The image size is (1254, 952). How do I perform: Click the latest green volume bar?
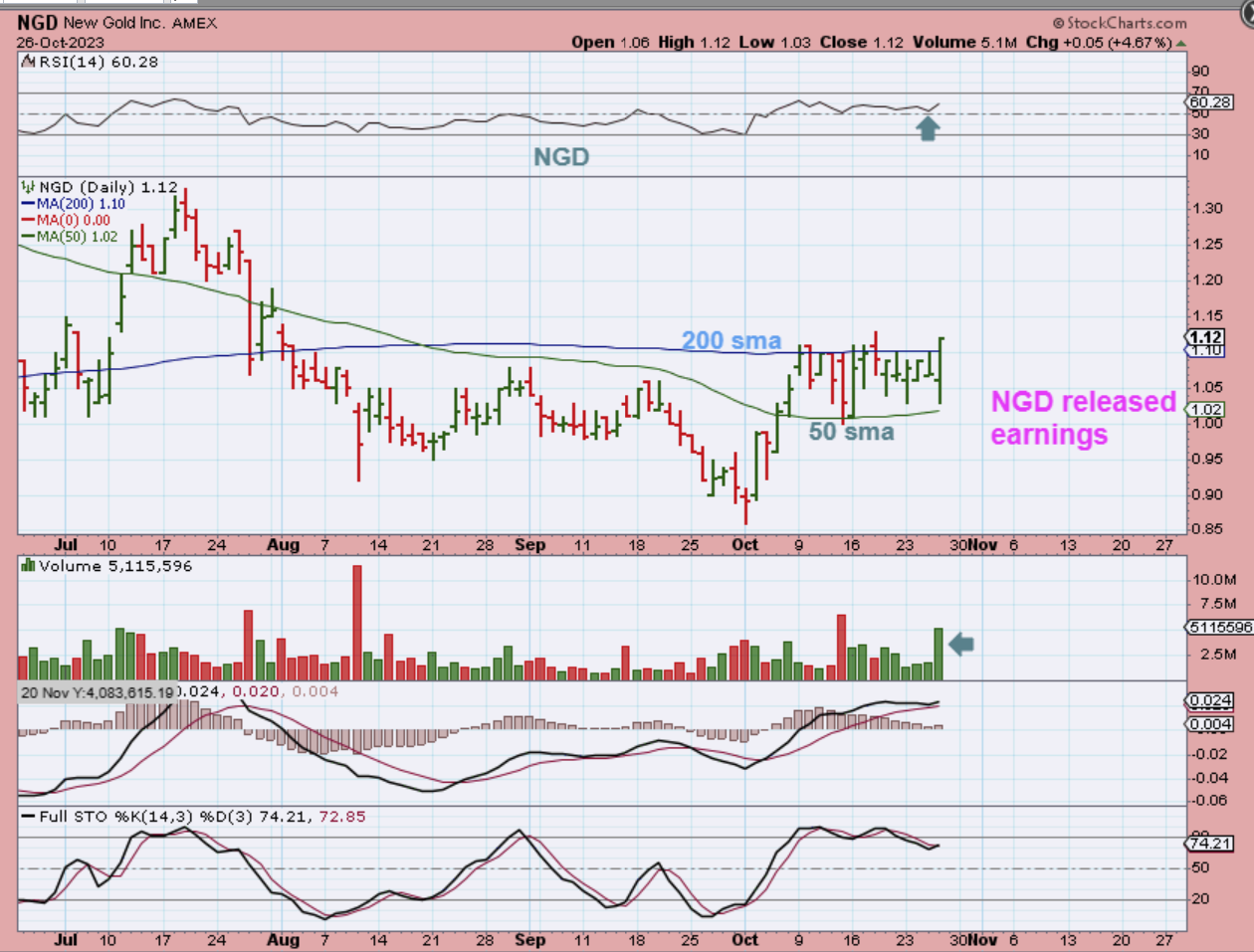point(938,654)
